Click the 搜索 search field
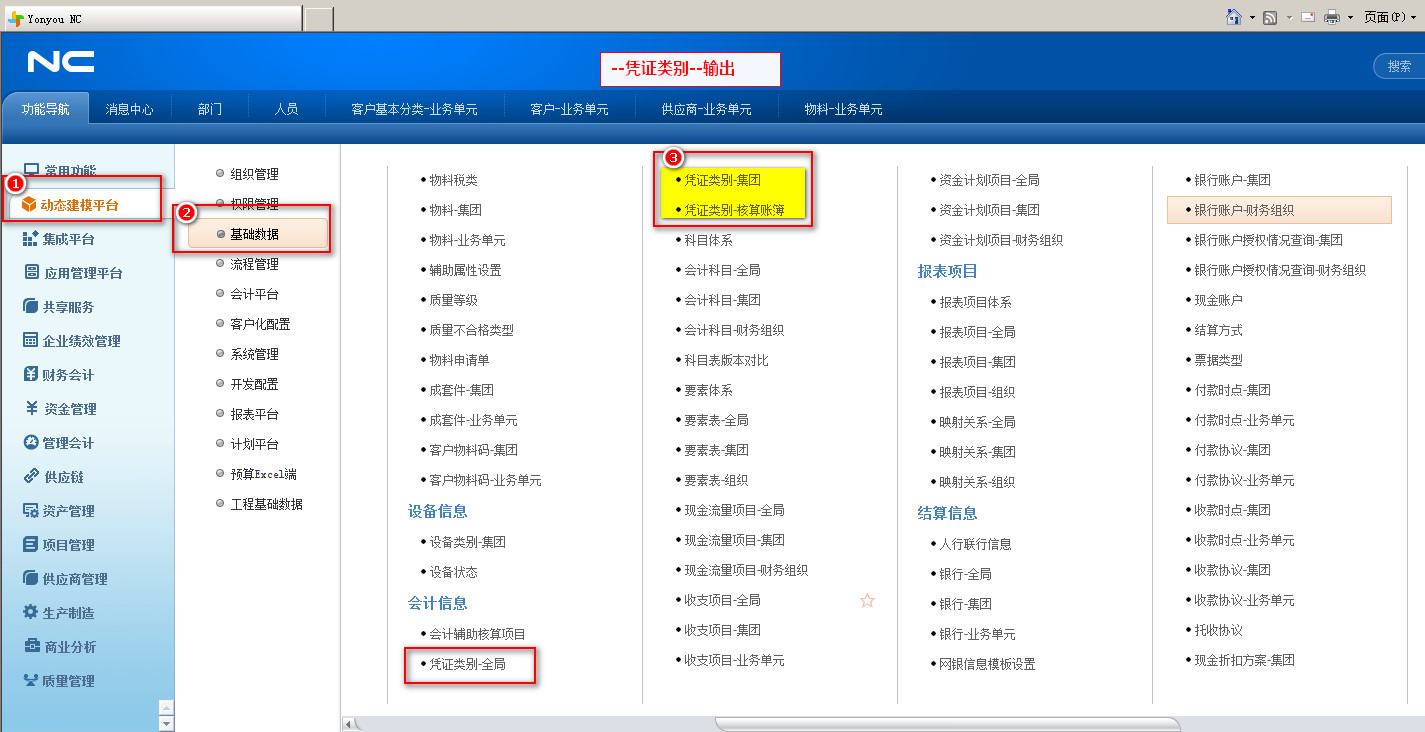Viewport: 1425px width, 732px height. (1400, 66)
